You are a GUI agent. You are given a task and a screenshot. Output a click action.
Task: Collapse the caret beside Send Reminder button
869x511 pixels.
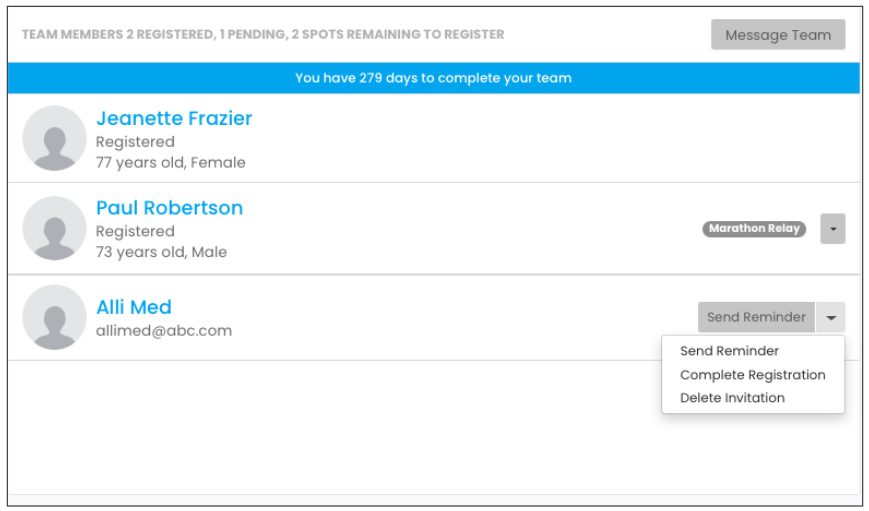(831, 317)
